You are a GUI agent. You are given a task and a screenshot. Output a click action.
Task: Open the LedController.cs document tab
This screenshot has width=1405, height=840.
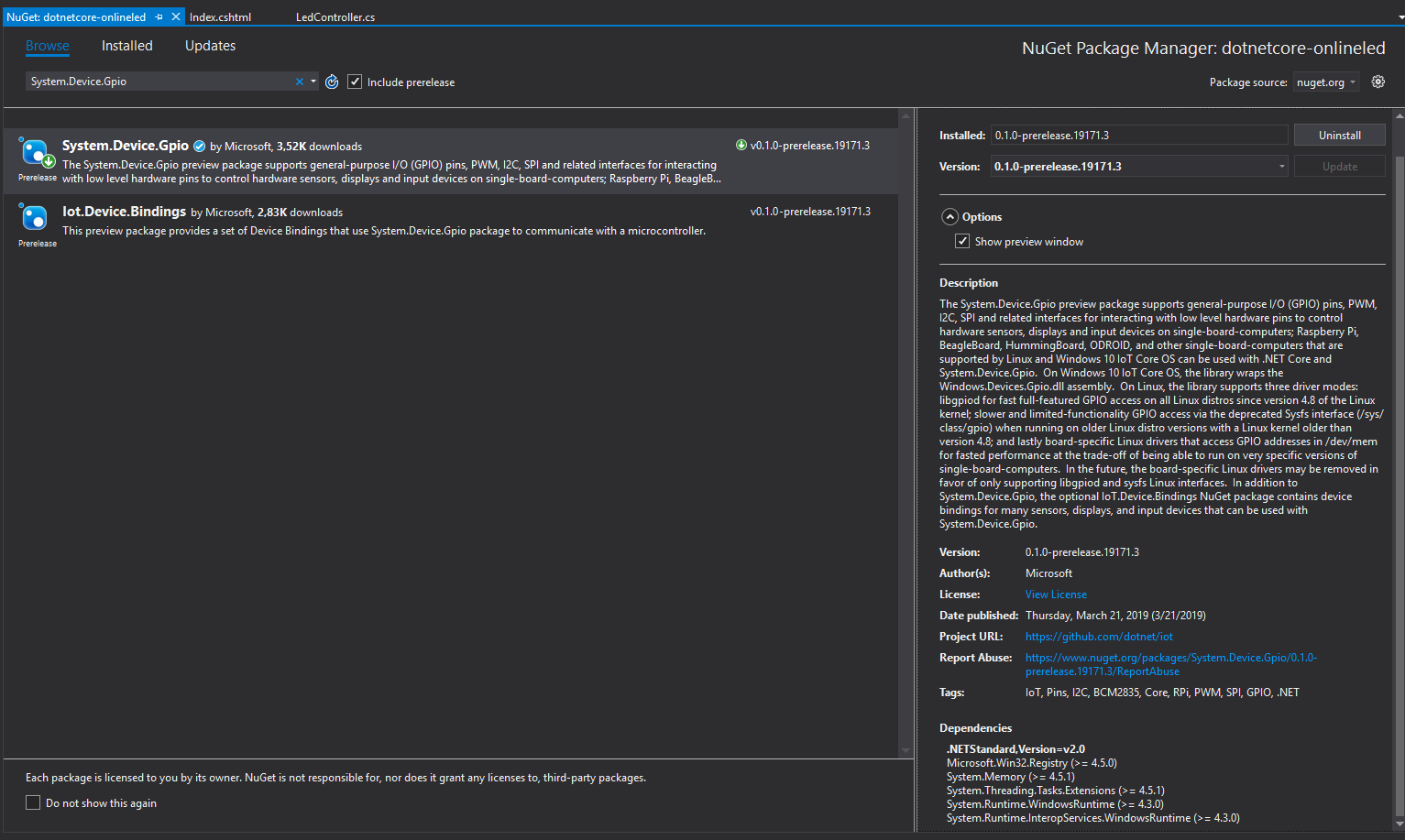[335, 16]
